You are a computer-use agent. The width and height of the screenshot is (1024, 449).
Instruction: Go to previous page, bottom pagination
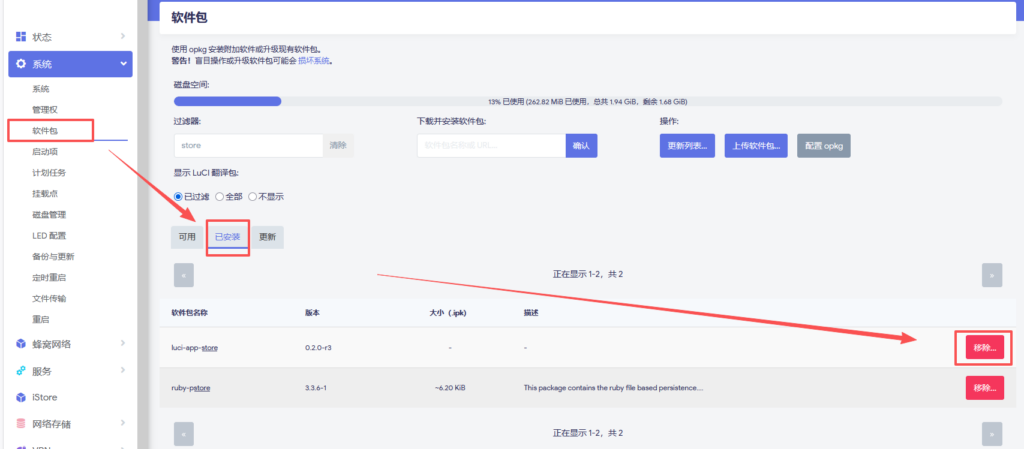184,433
